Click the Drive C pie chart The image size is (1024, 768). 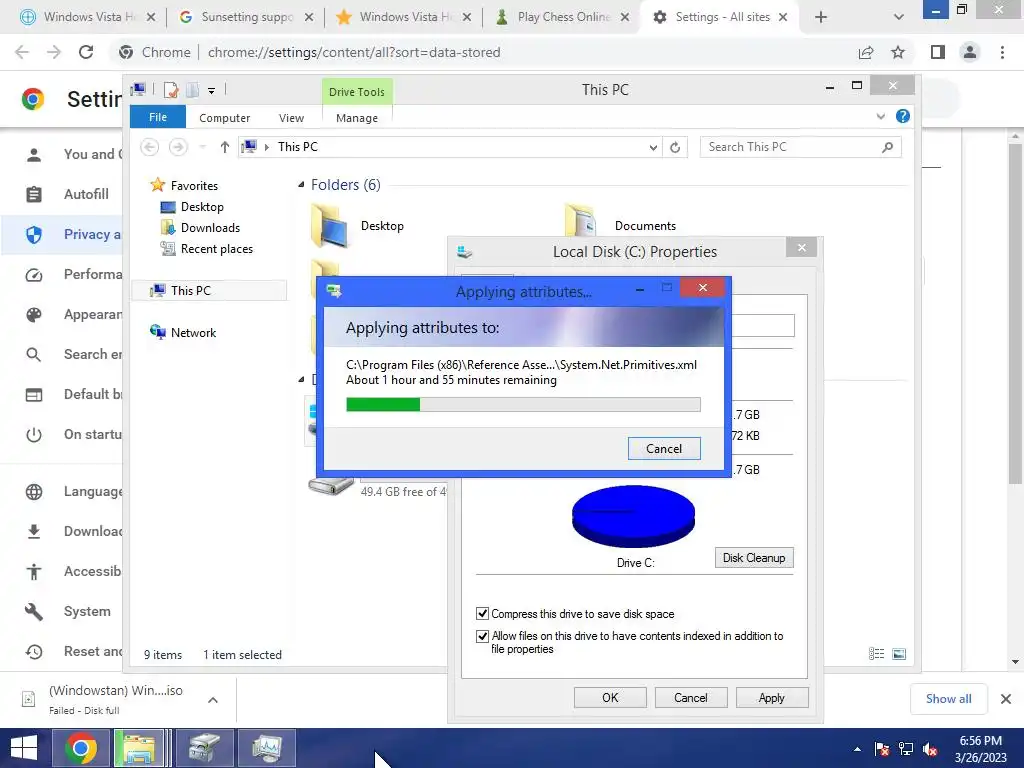(633, 516)
